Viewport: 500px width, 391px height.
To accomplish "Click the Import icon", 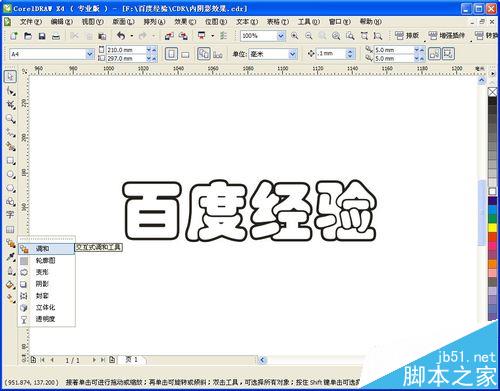I will [169, 36].
